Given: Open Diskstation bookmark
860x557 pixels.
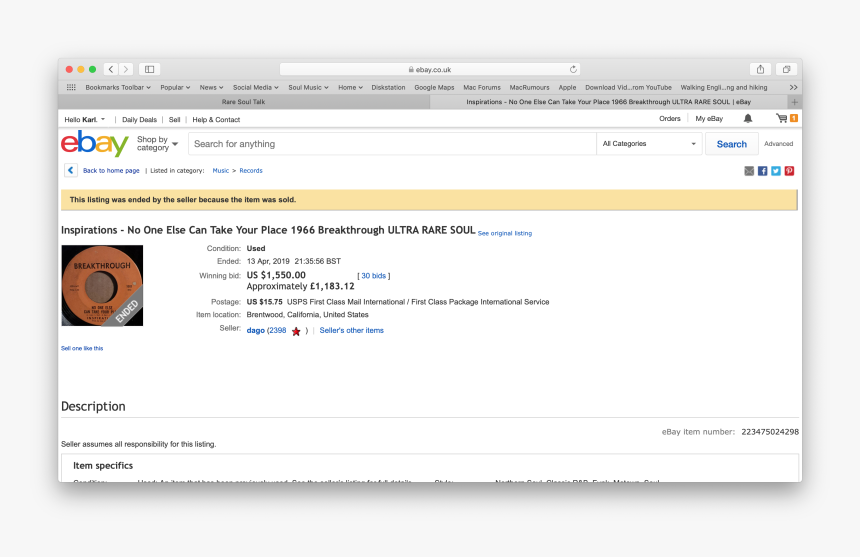Looking at the screenshot, I should [388, 87].
